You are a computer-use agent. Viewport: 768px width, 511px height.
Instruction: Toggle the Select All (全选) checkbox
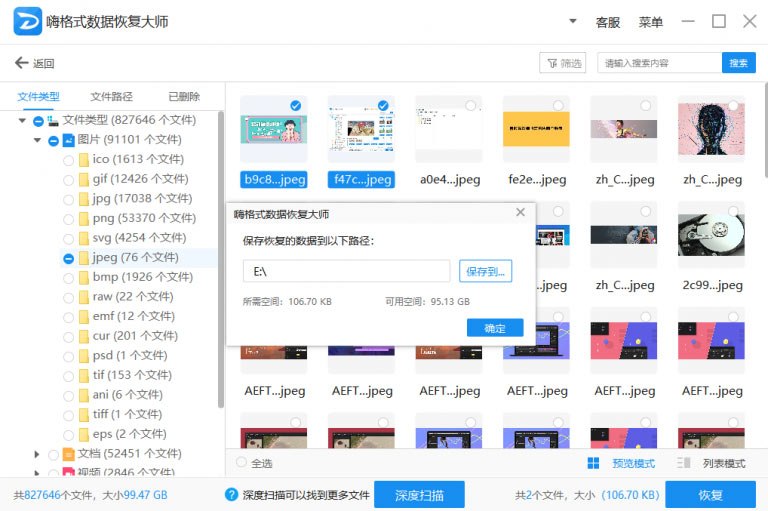click(241, 463)
